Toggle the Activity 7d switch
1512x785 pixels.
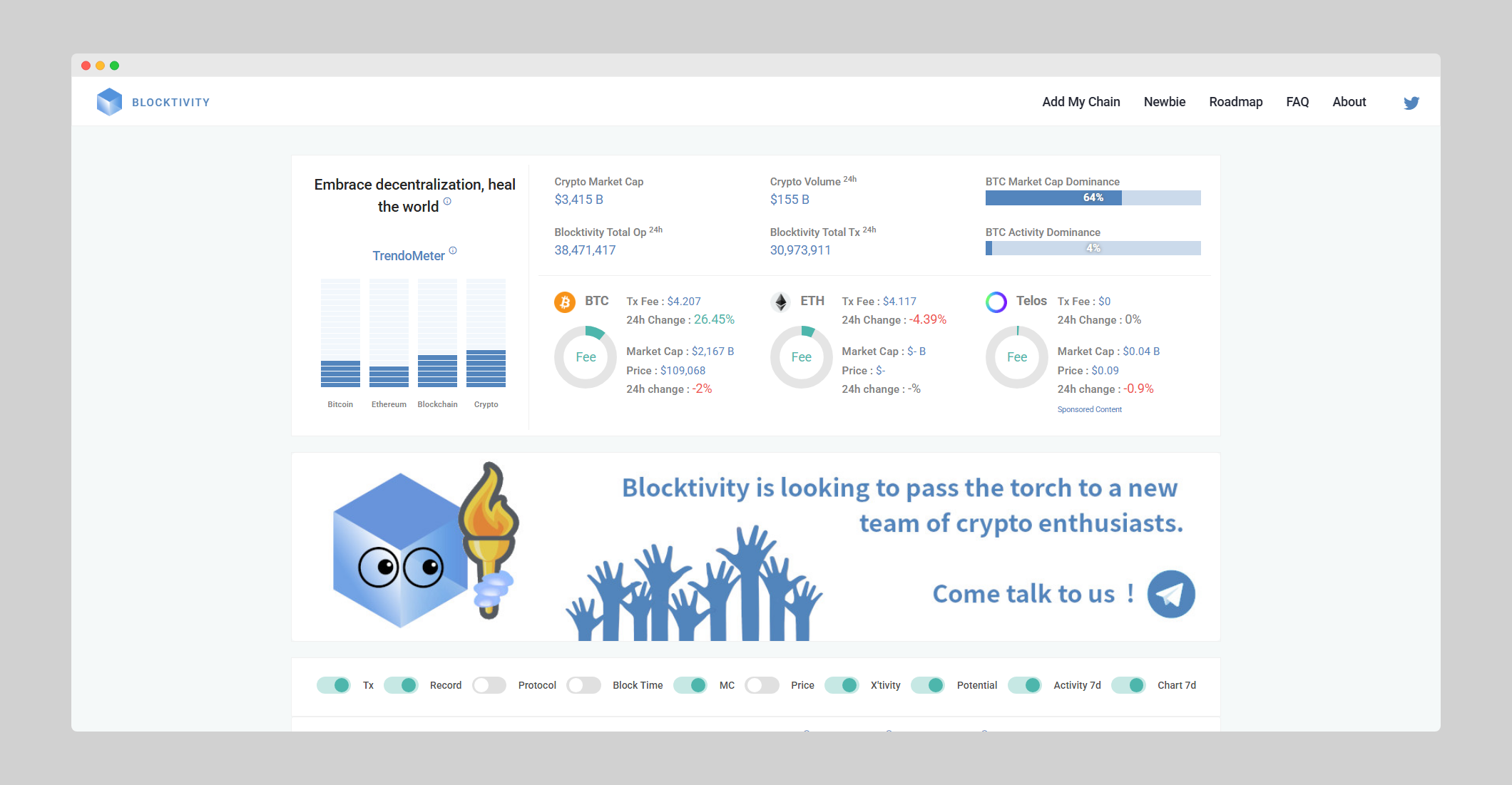point(1025,685)
